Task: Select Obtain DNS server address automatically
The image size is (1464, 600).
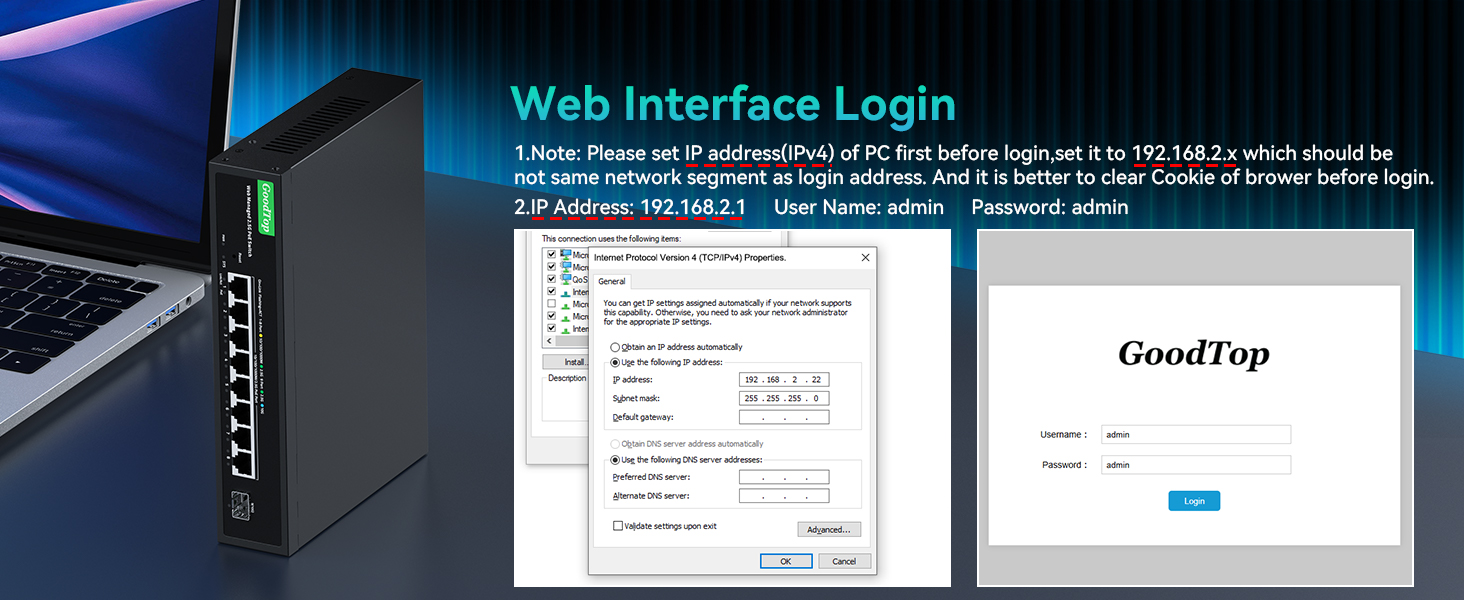Action: coord(616,444)
